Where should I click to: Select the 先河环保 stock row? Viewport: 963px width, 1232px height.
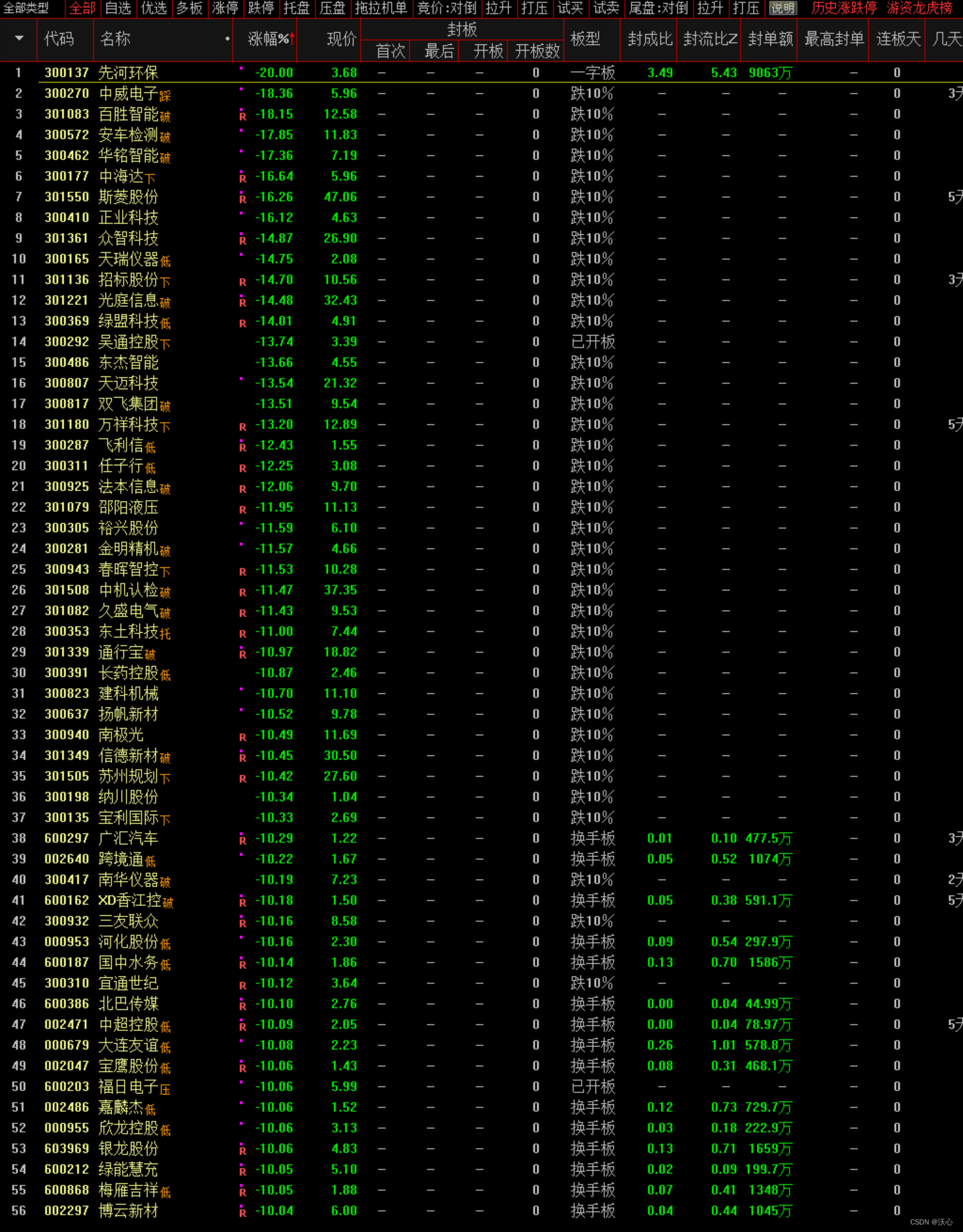tap(481, 73)
